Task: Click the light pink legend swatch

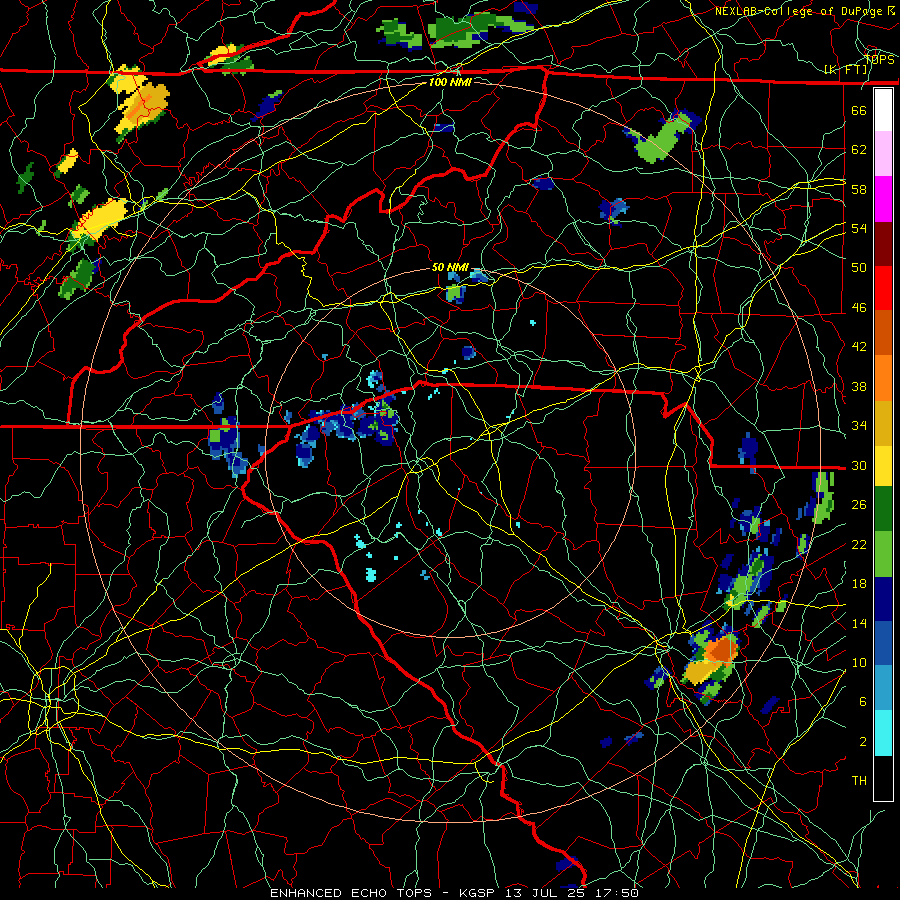Action: pos(883,154)
